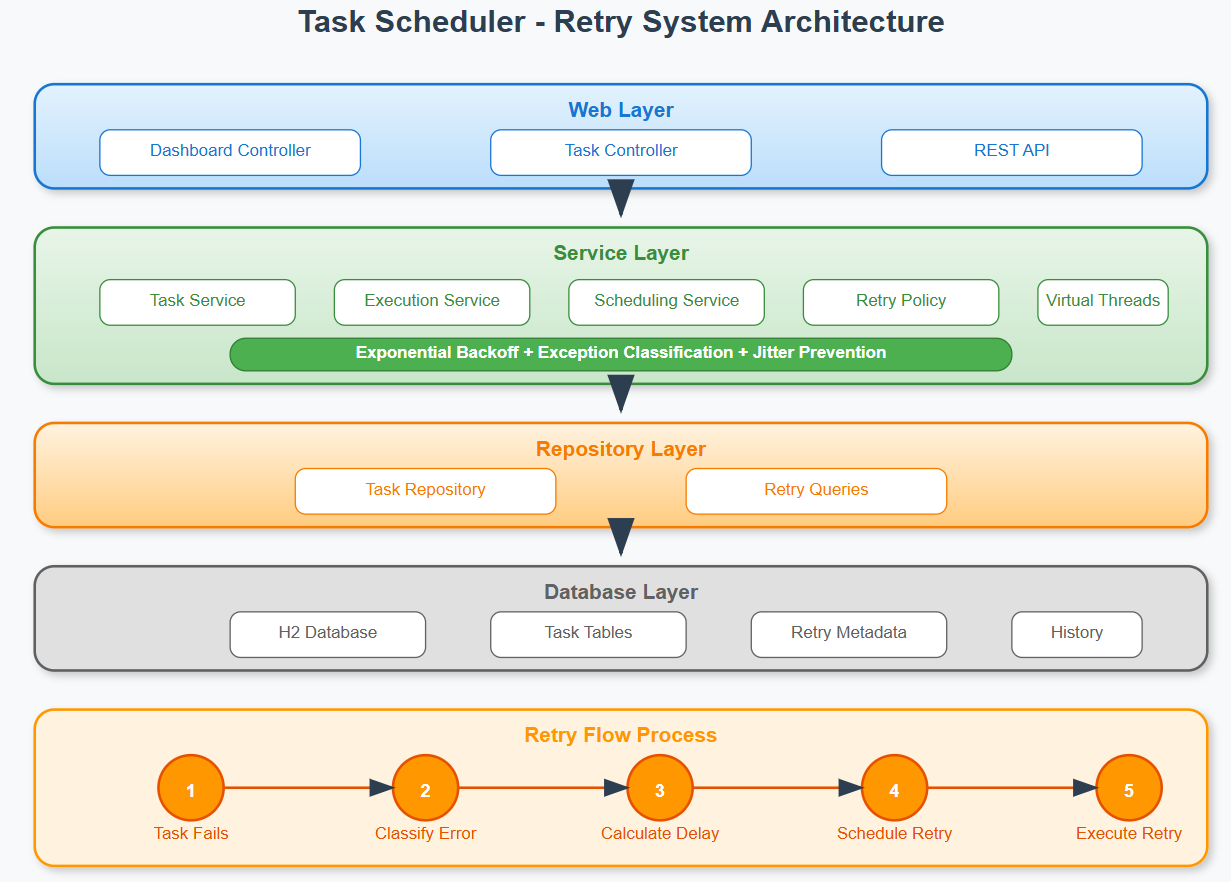Select the Task Controller box
The height and width of the screenshot is (882, 1231).
[x=621, y=152]
